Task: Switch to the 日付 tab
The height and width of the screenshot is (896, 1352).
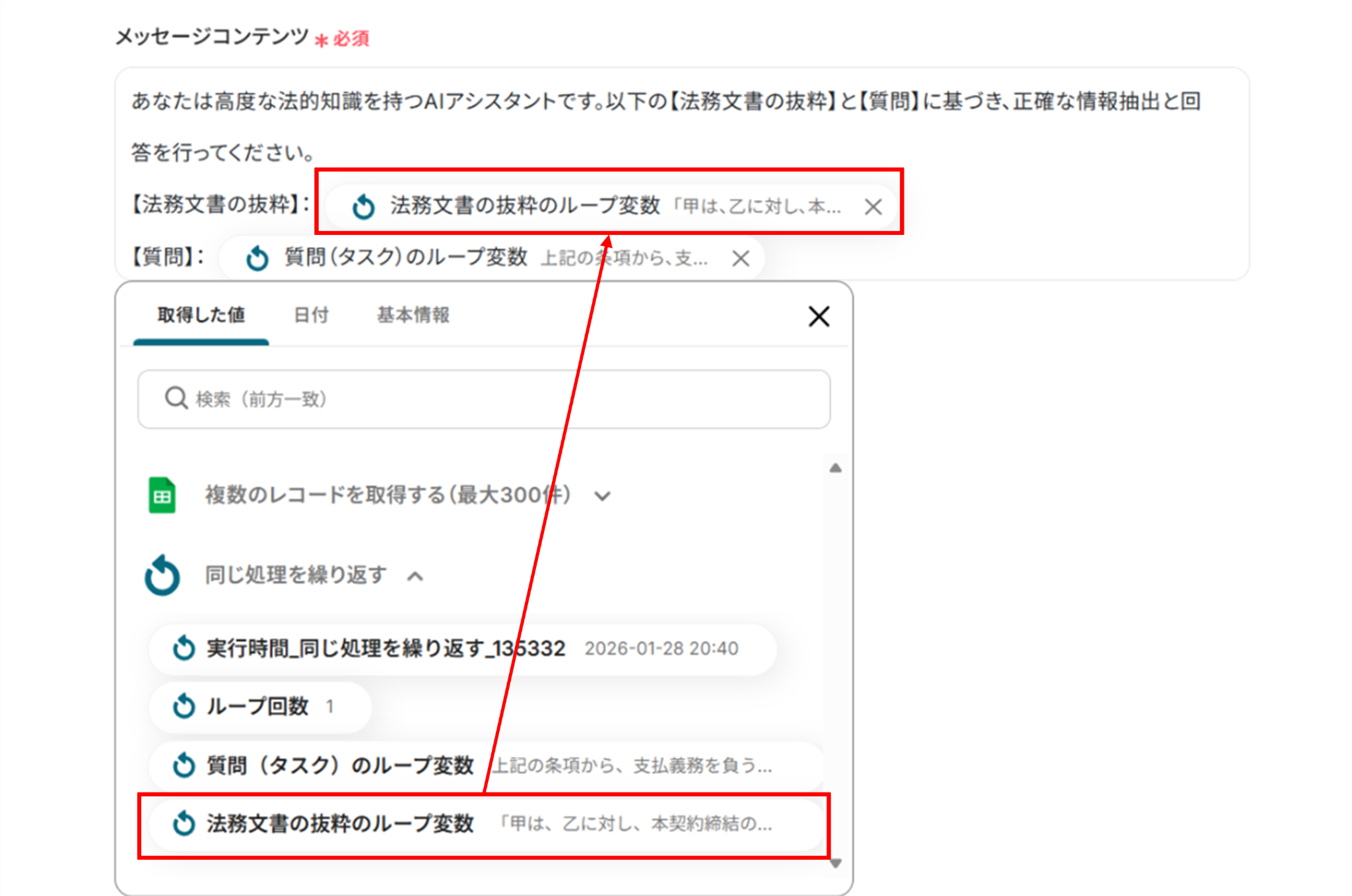Action: click(311, 315)
